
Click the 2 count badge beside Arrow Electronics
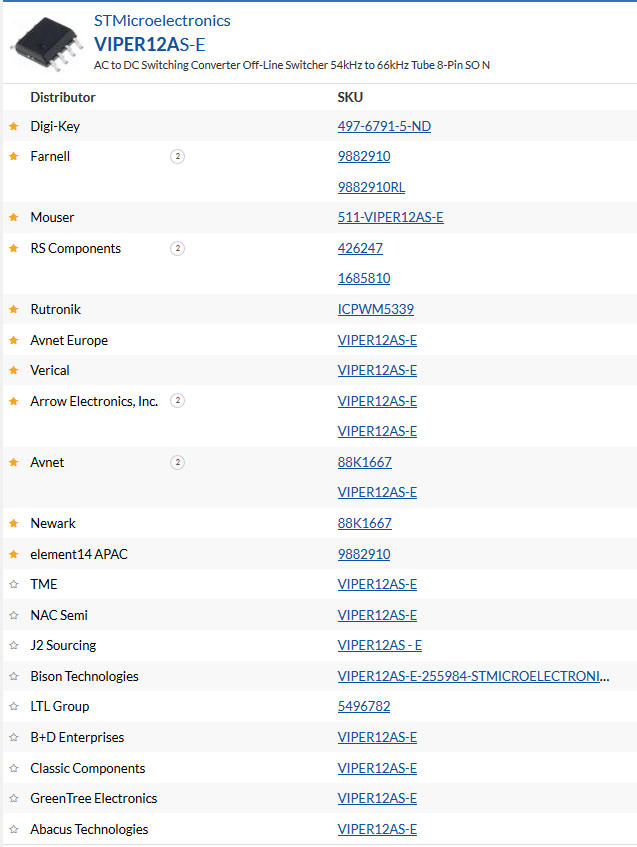pyautogui.click(x=177, y=401)
